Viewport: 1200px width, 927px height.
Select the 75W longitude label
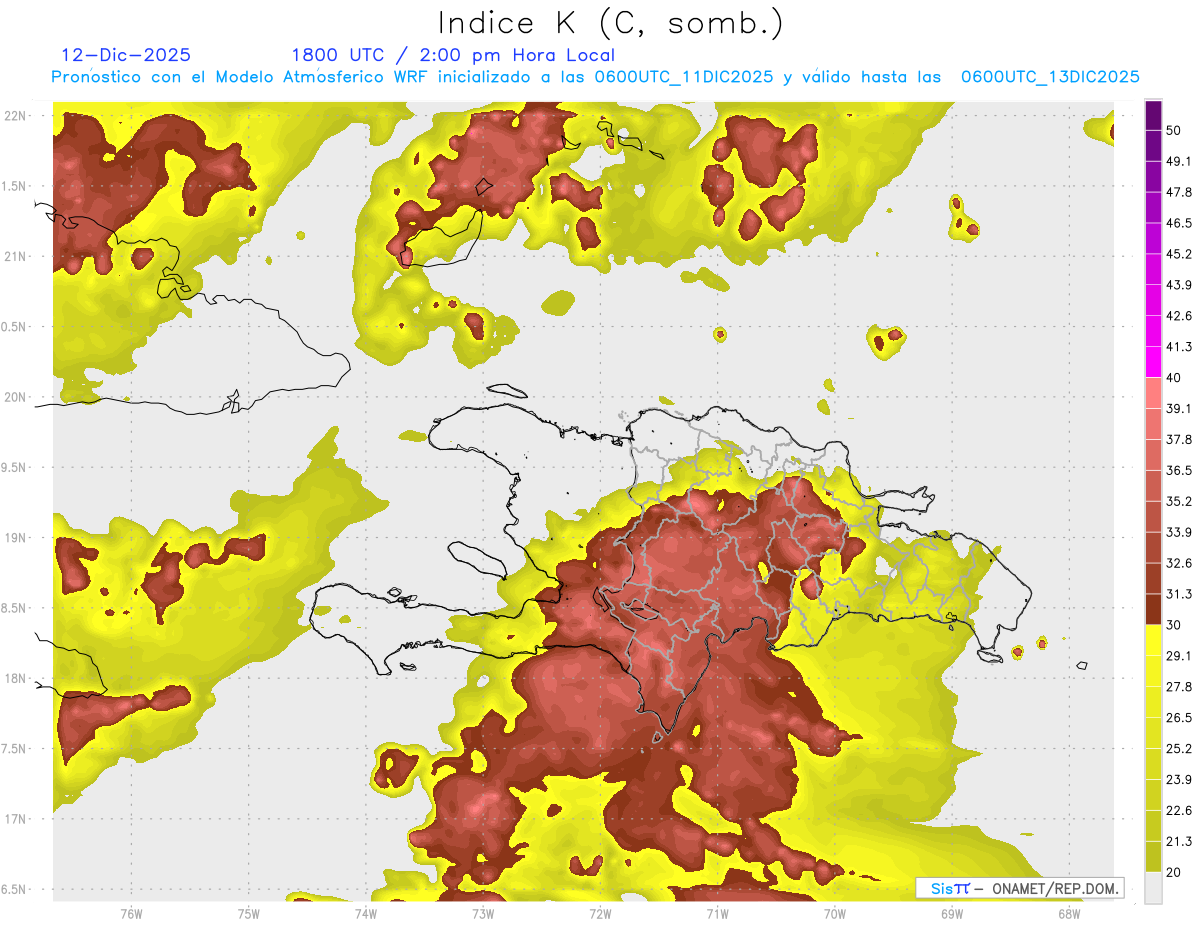(x=249, y=912)
